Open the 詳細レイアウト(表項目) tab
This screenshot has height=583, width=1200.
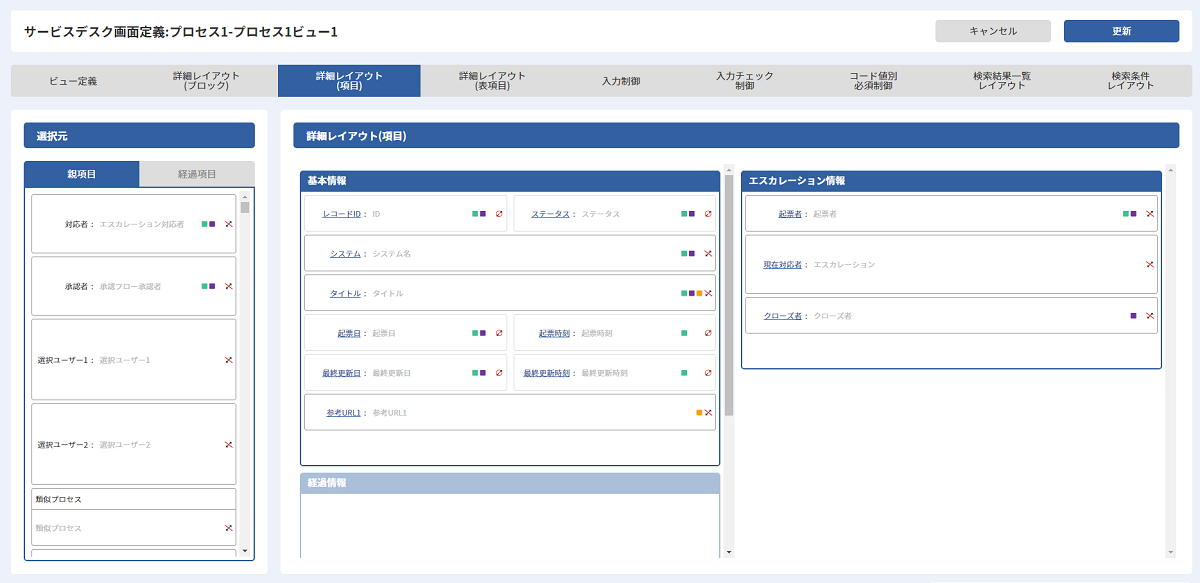point(492,81)
